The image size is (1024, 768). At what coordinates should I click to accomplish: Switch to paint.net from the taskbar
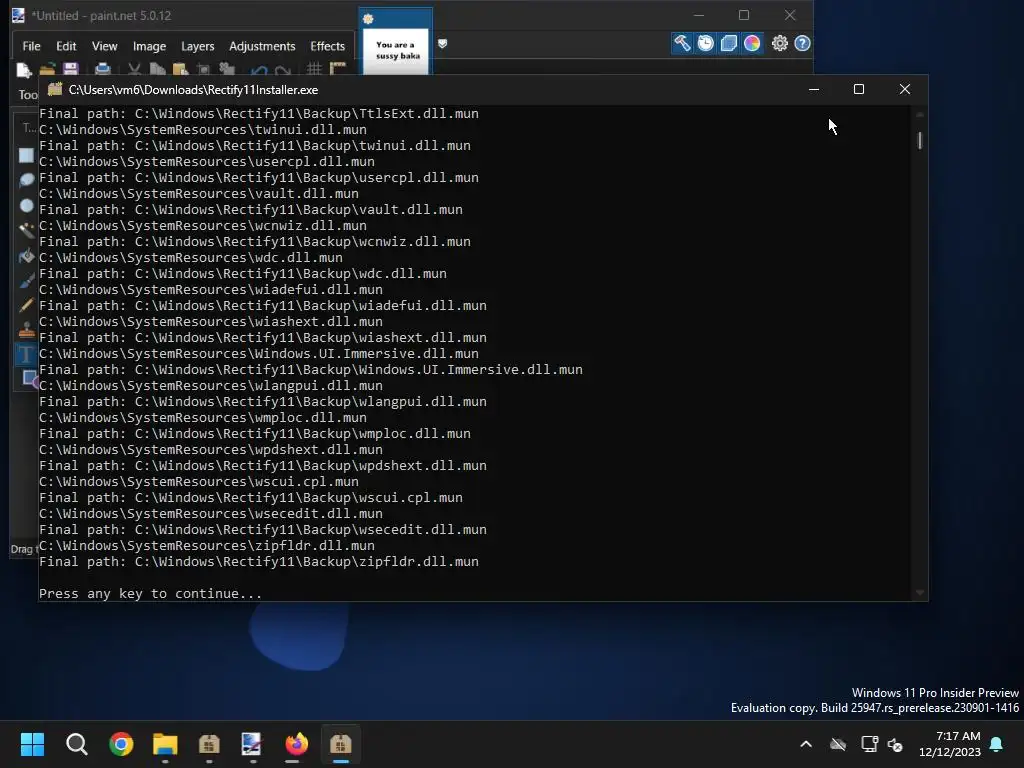(252, 744)
